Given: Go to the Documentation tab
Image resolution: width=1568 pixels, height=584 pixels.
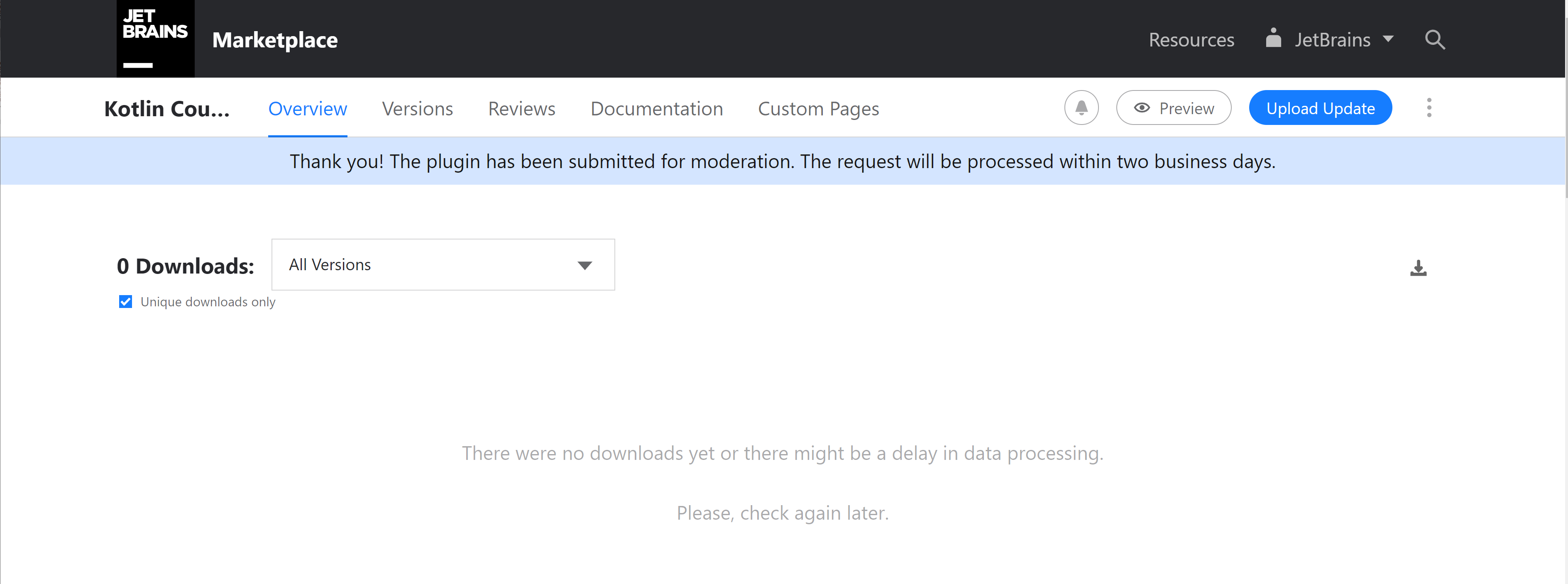Looking at the screenshot, I should [656, 109].
